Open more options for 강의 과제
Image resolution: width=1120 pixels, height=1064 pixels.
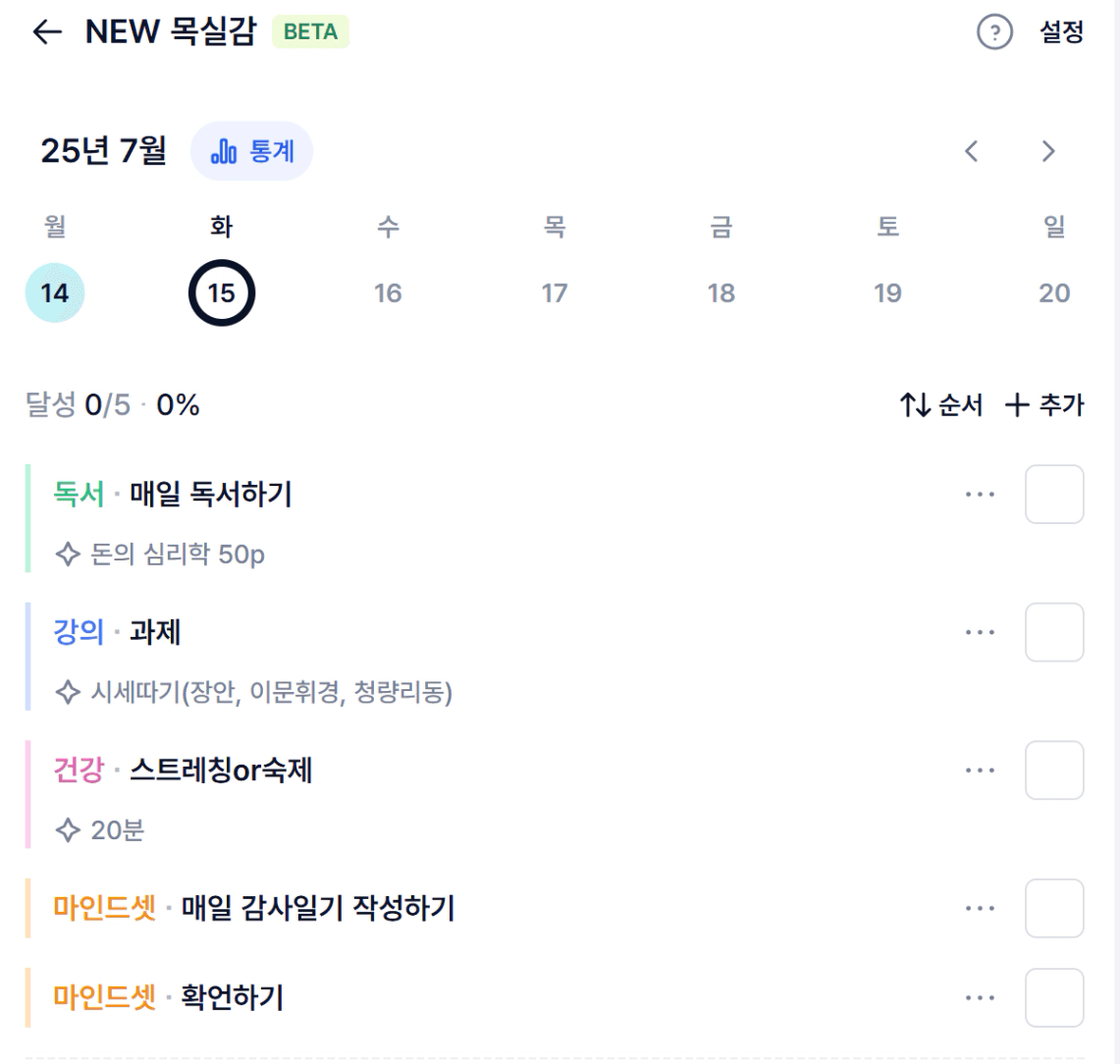(x=980, y=632)
